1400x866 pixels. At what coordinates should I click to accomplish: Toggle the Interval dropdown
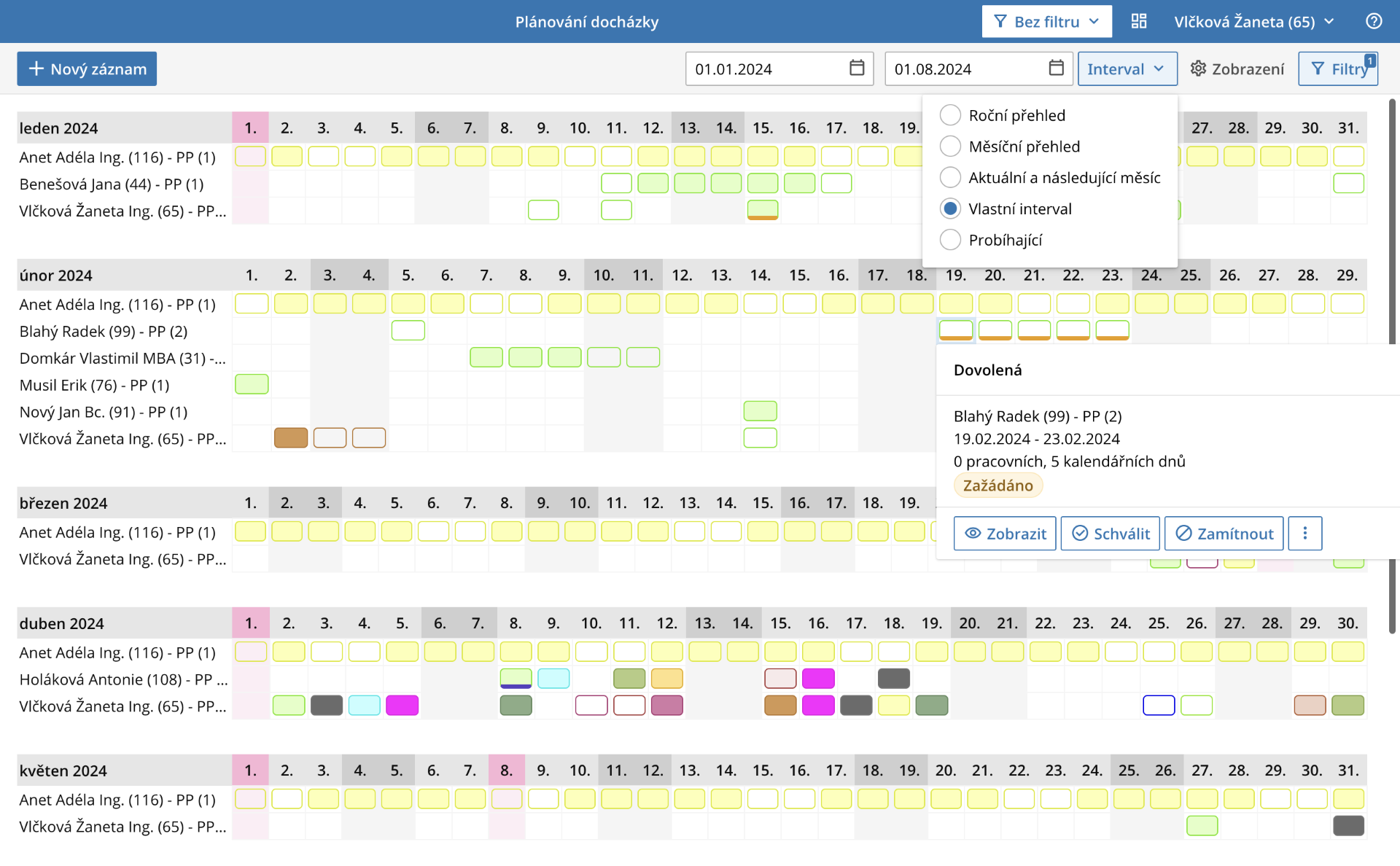pyautogui.click(x=1127, y=69)
